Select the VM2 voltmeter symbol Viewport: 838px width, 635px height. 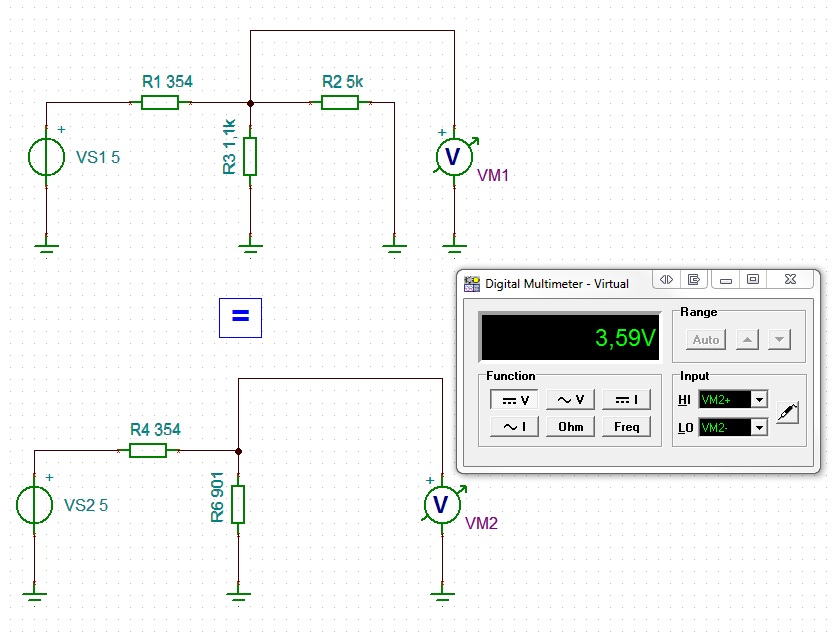[443, 505]
